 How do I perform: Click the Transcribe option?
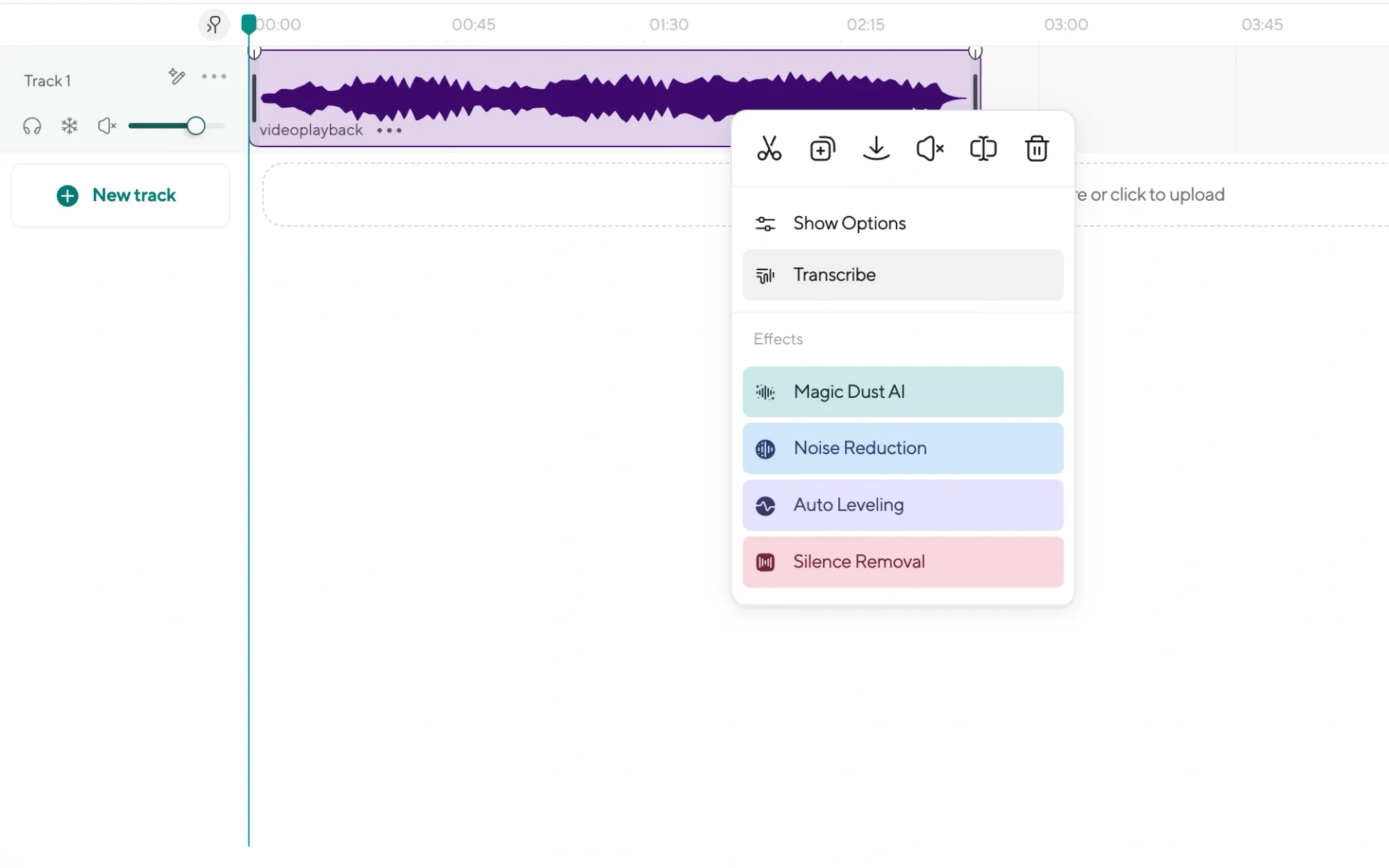(902, 274)
